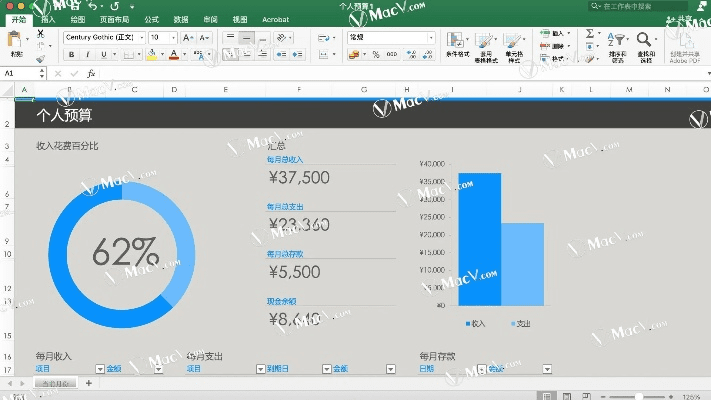
Task: Click the insert function fx icon
Action: point(91,73)
